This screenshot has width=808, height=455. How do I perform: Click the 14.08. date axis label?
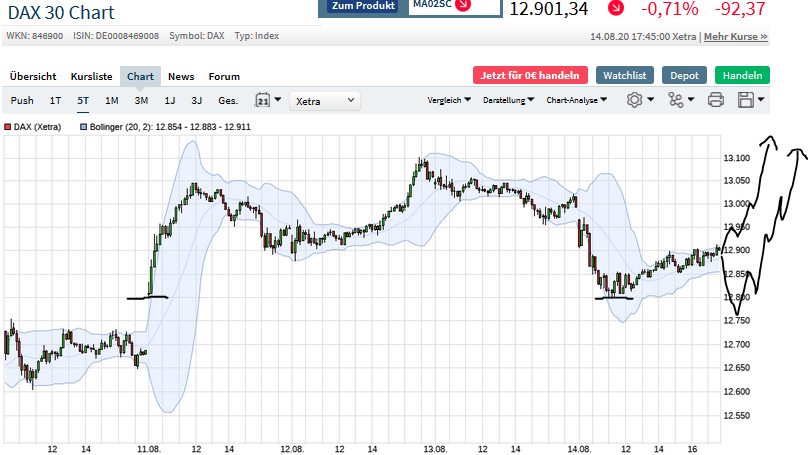pos(579,449)
